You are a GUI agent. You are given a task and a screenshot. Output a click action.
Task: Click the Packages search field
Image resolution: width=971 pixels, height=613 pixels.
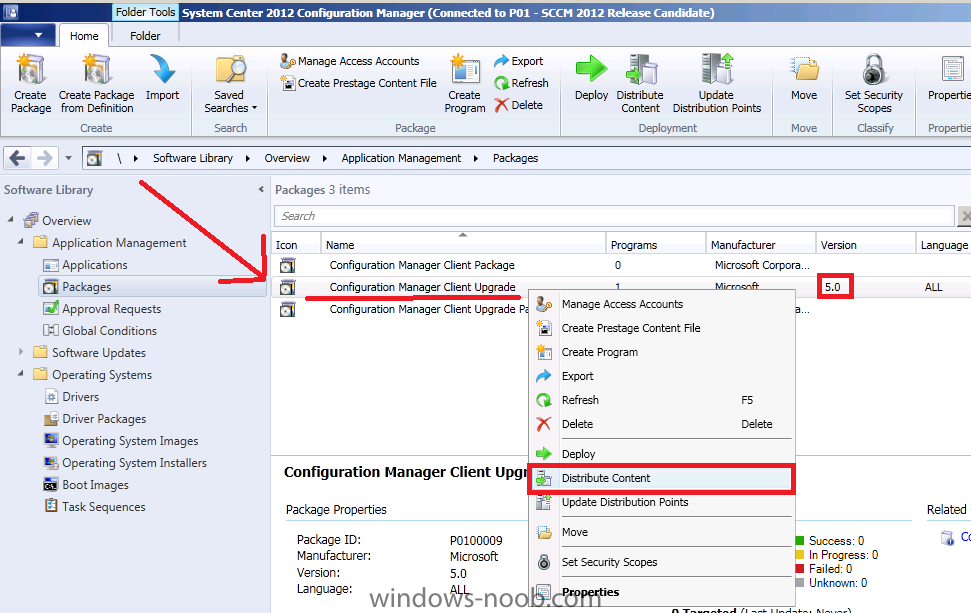(x=614, y=215)
